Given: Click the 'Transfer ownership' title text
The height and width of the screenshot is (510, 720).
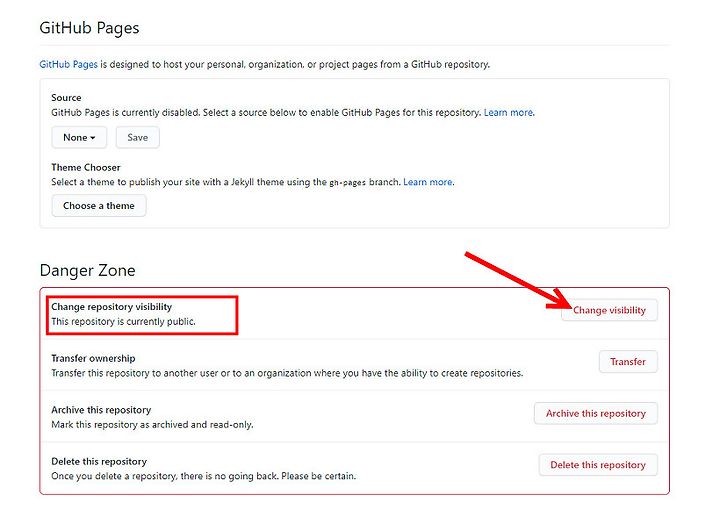Looking at the screenshot, I should coord(93,358).
